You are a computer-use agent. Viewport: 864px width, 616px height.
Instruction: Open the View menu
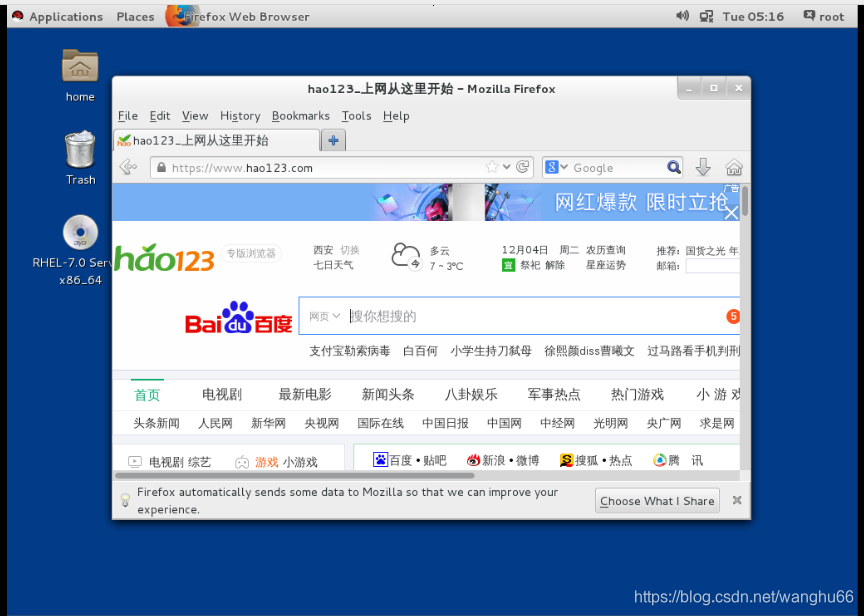(x=195, y=116)
